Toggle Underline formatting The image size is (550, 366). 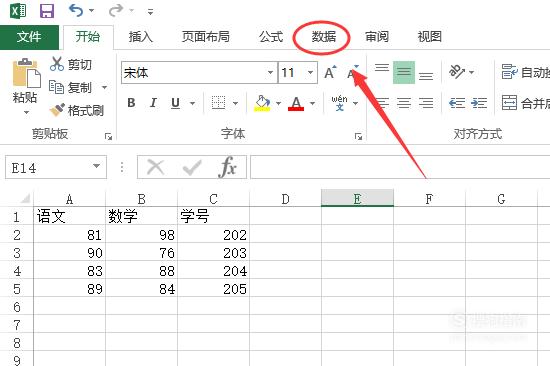click(175, 103)
